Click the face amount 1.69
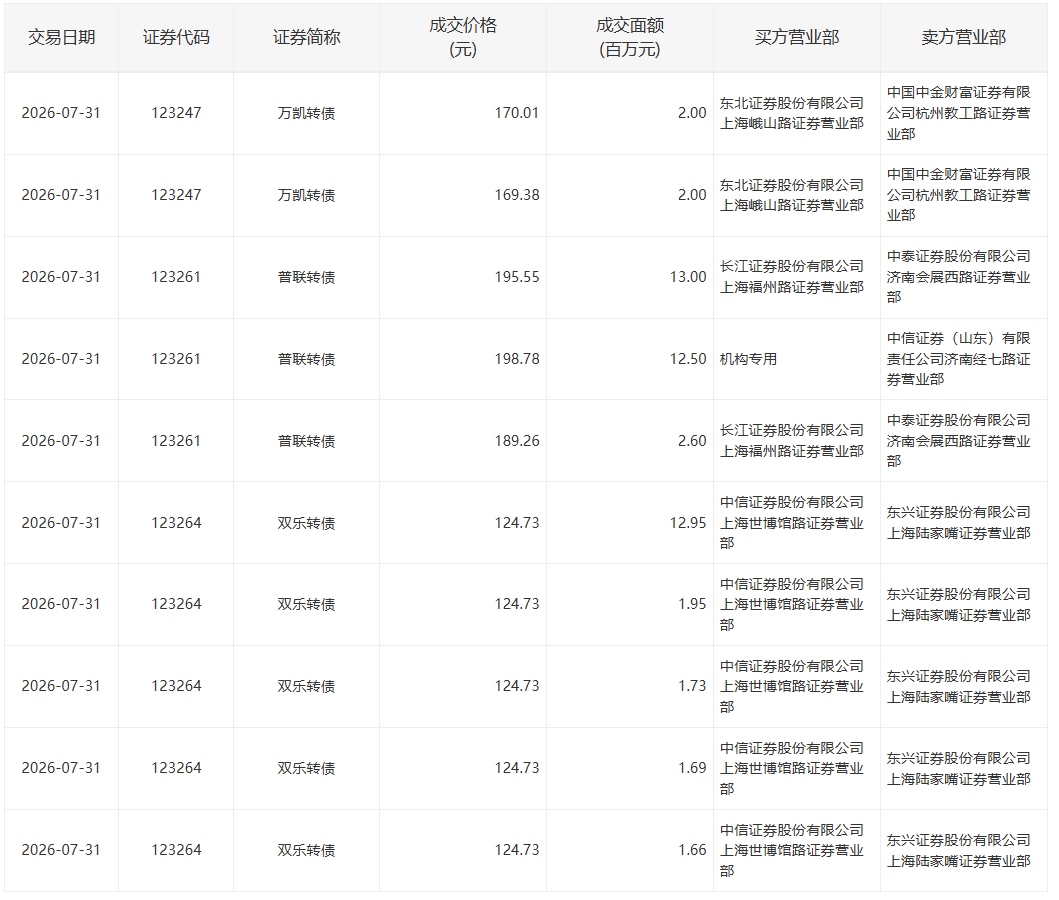1059x900 pixels. coord(692,768)
